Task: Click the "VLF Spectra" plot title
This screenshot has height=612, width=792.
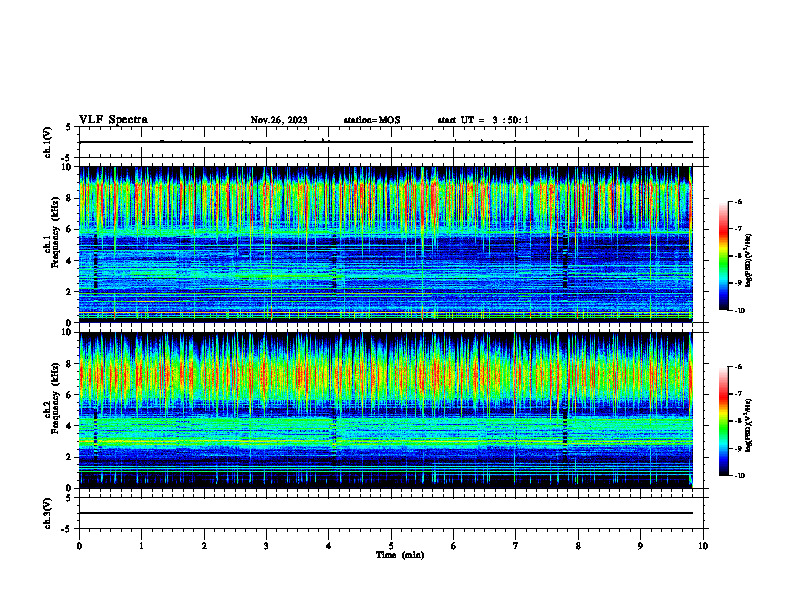Action: point(113,120)
